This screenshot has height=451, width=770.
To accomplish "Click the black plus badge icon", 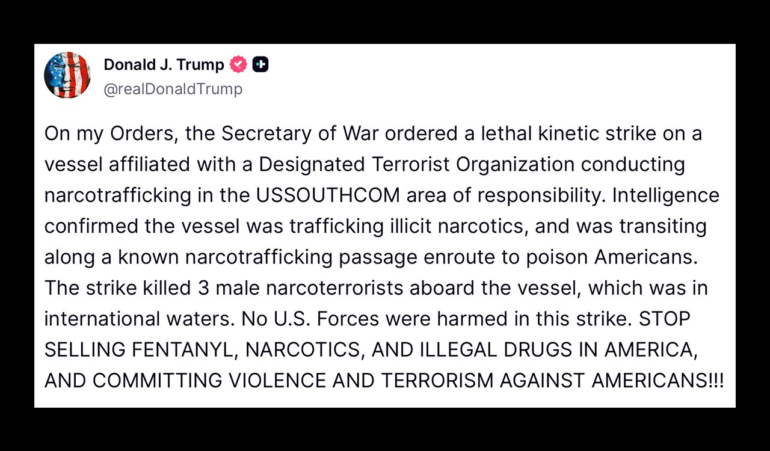I will (x=261, y=65).
